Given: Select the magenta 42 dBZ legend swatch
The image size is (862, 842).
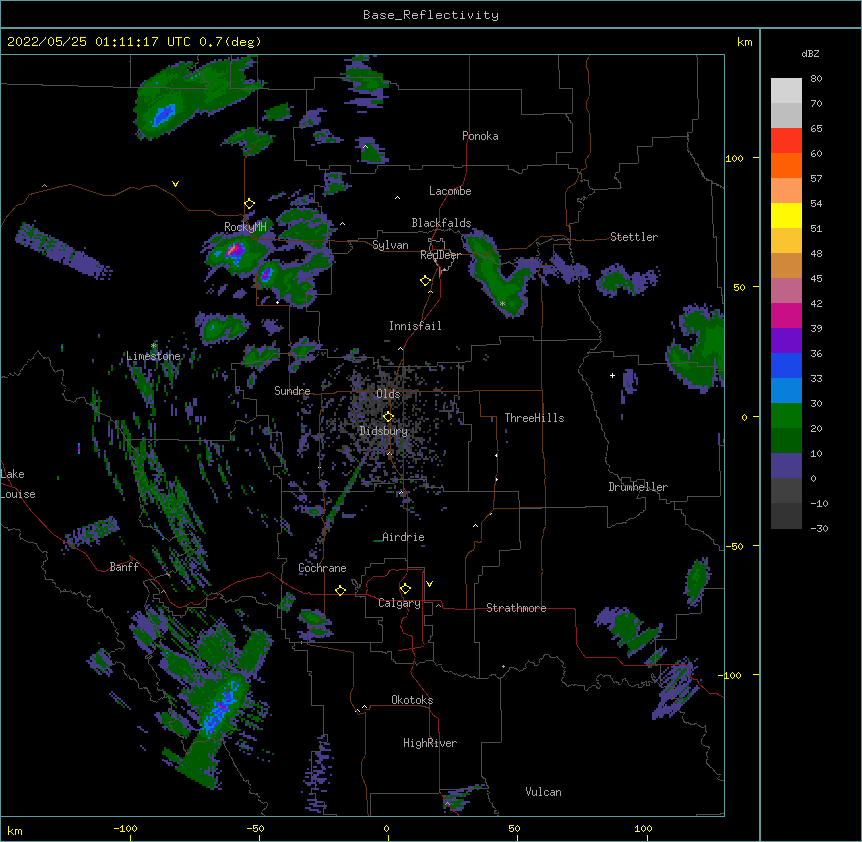Looking at the screenshot, I should [786, 315].
